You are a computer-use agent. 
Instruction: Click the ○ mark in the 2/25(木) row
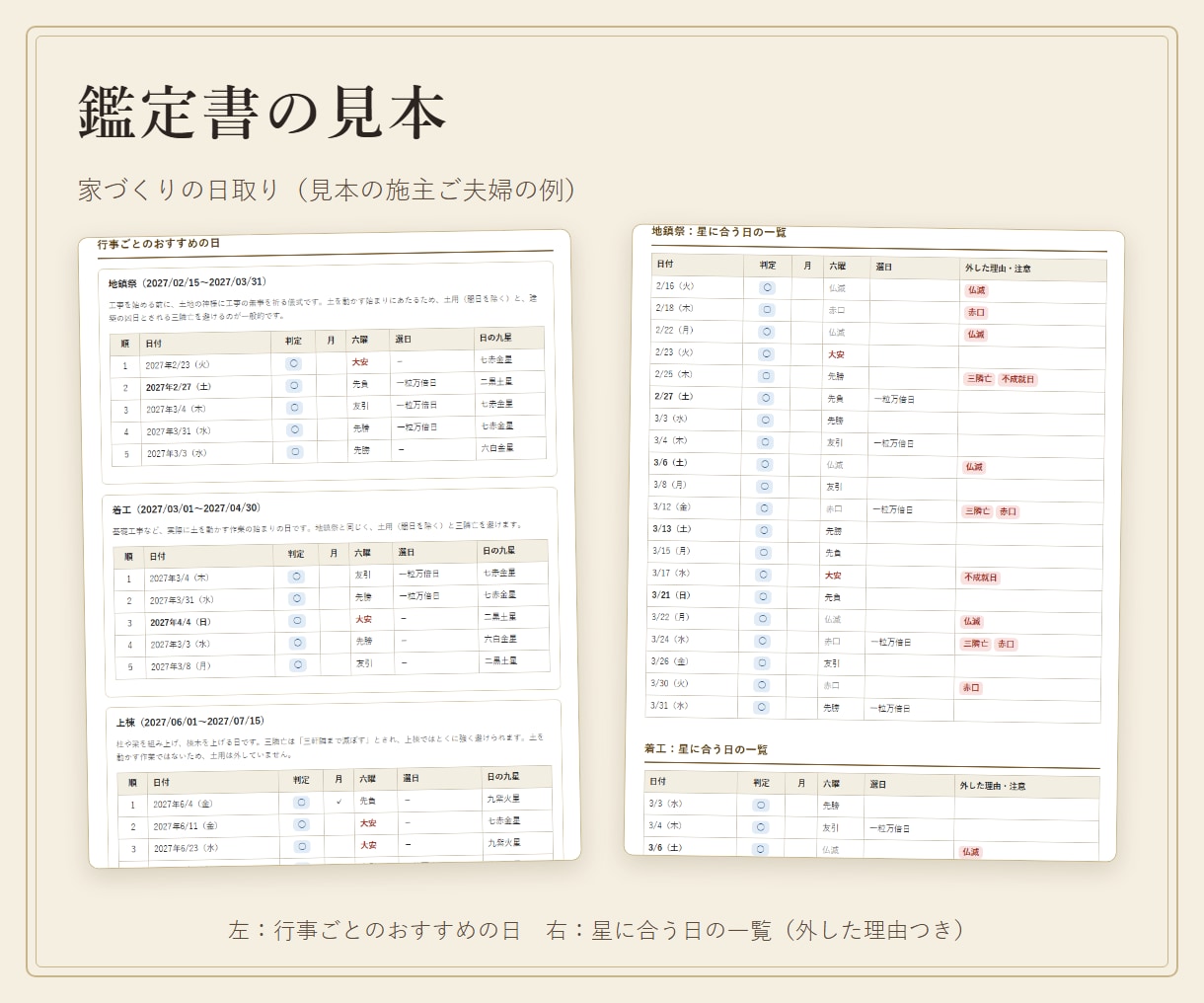pos(766,375)
